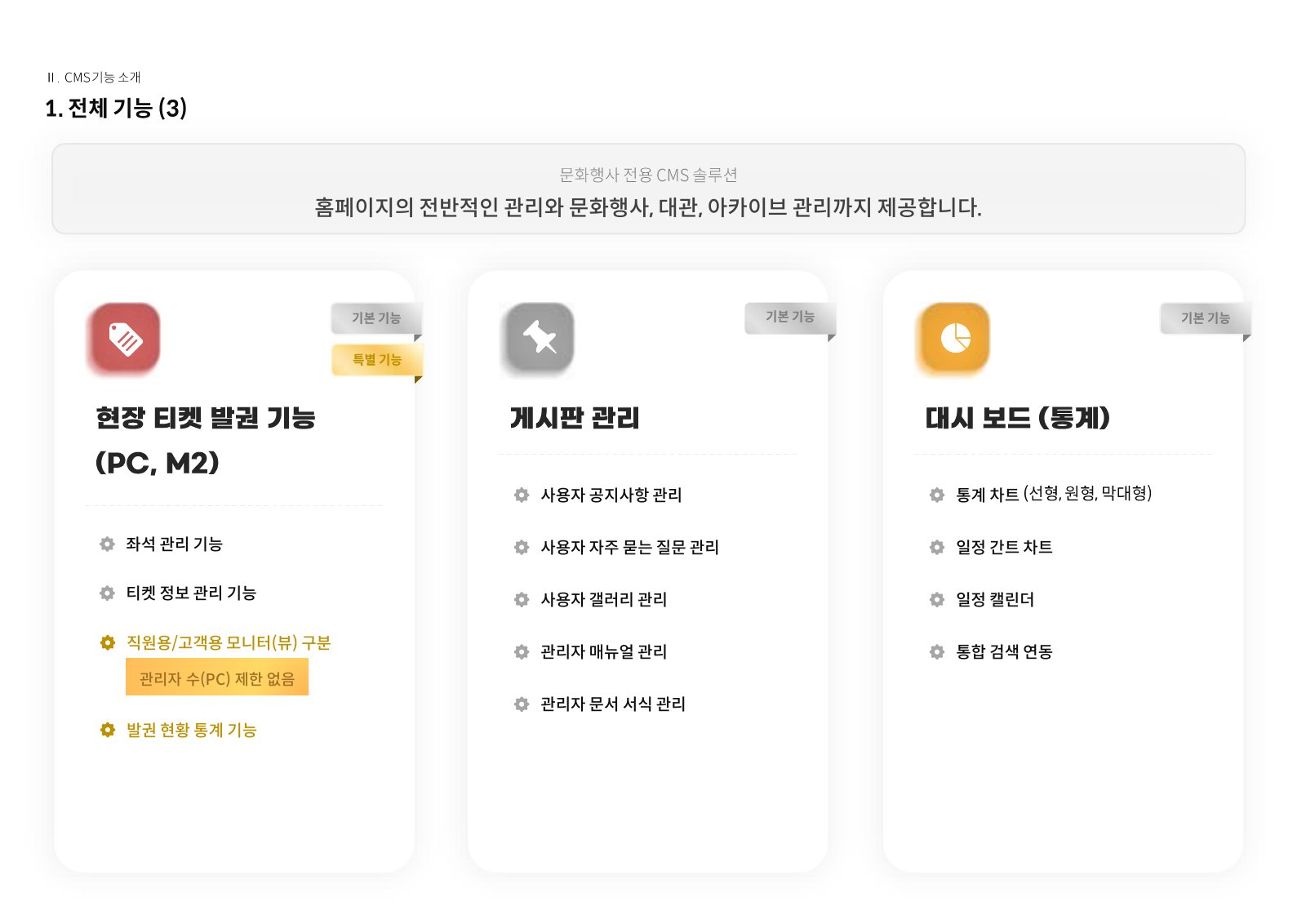Click gold gear icon beside 직원용/고객용 모니터(뷰) 구분
Screen dimensions: 1306x924
click(107, 642)
